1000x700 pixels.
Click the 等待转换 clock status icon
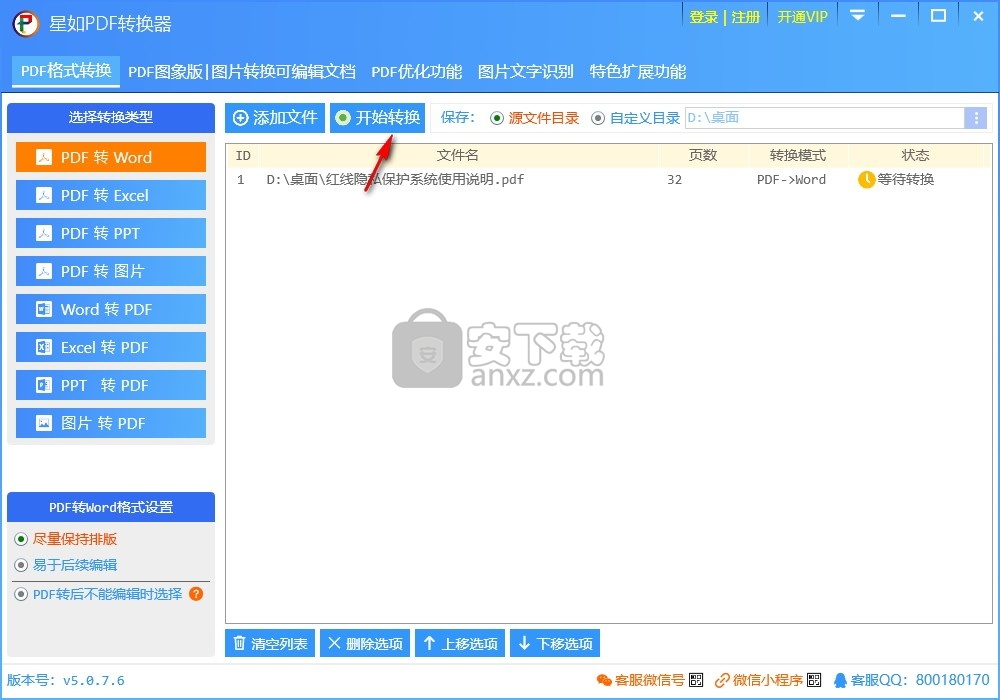(x=866, y=180)
